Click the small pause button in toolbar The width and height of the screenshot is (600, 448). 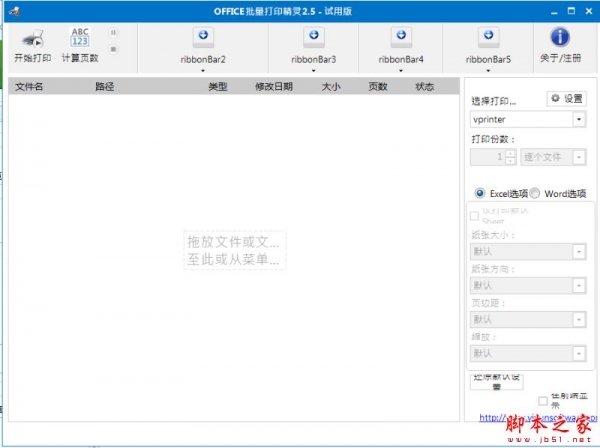(113, 33)
